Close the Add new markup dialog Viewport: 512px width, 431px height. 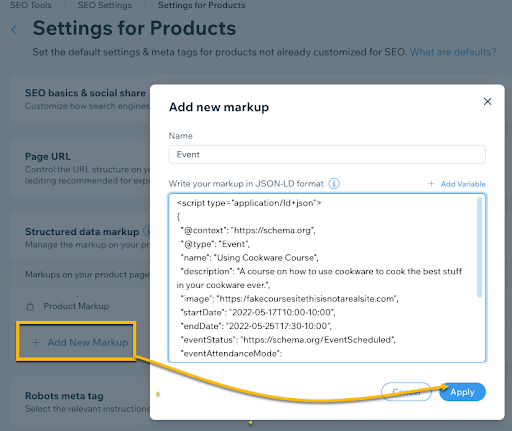487,102
